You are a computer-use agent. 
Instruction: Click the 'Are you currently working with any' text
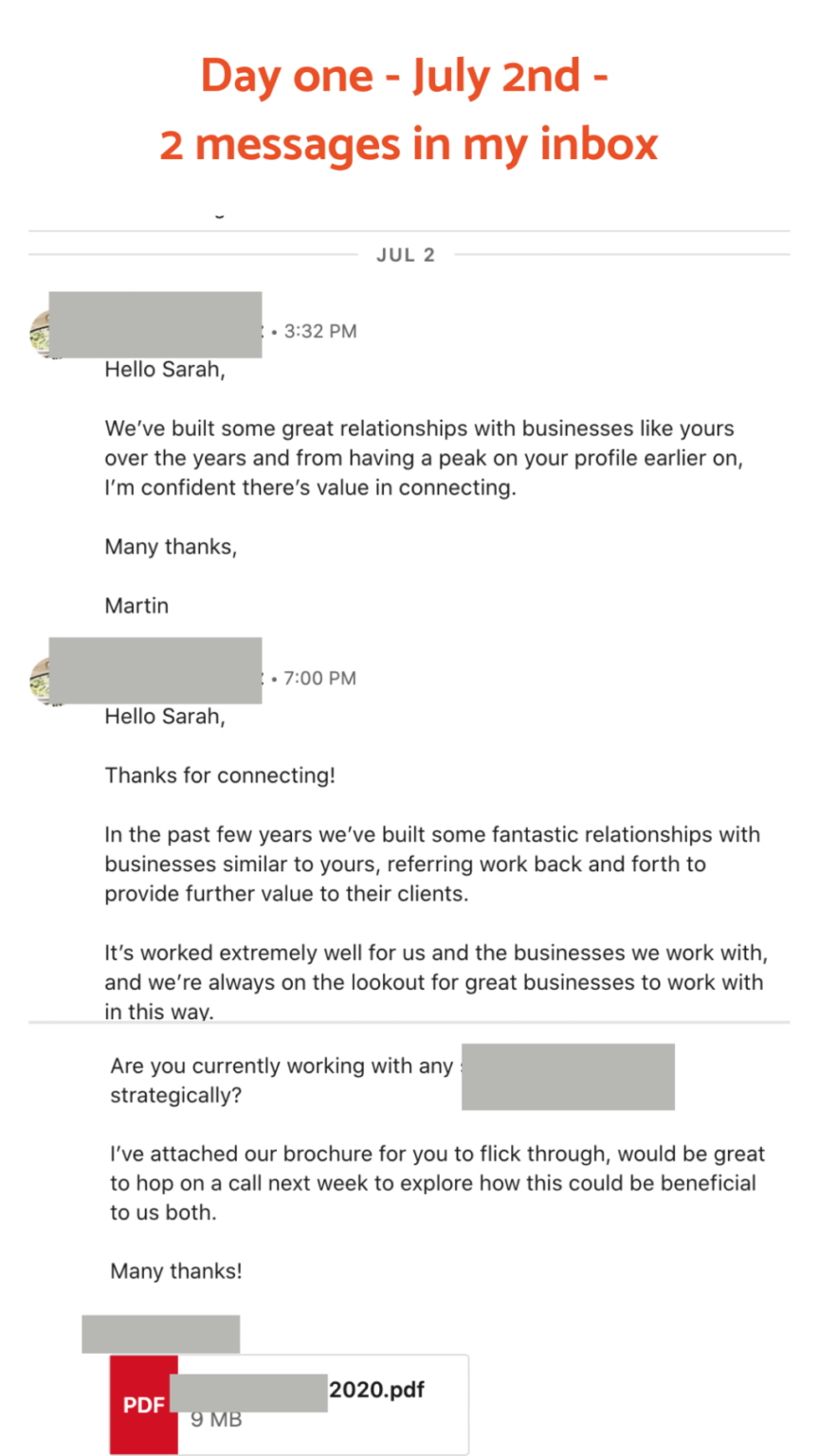tap(282, 1065)
